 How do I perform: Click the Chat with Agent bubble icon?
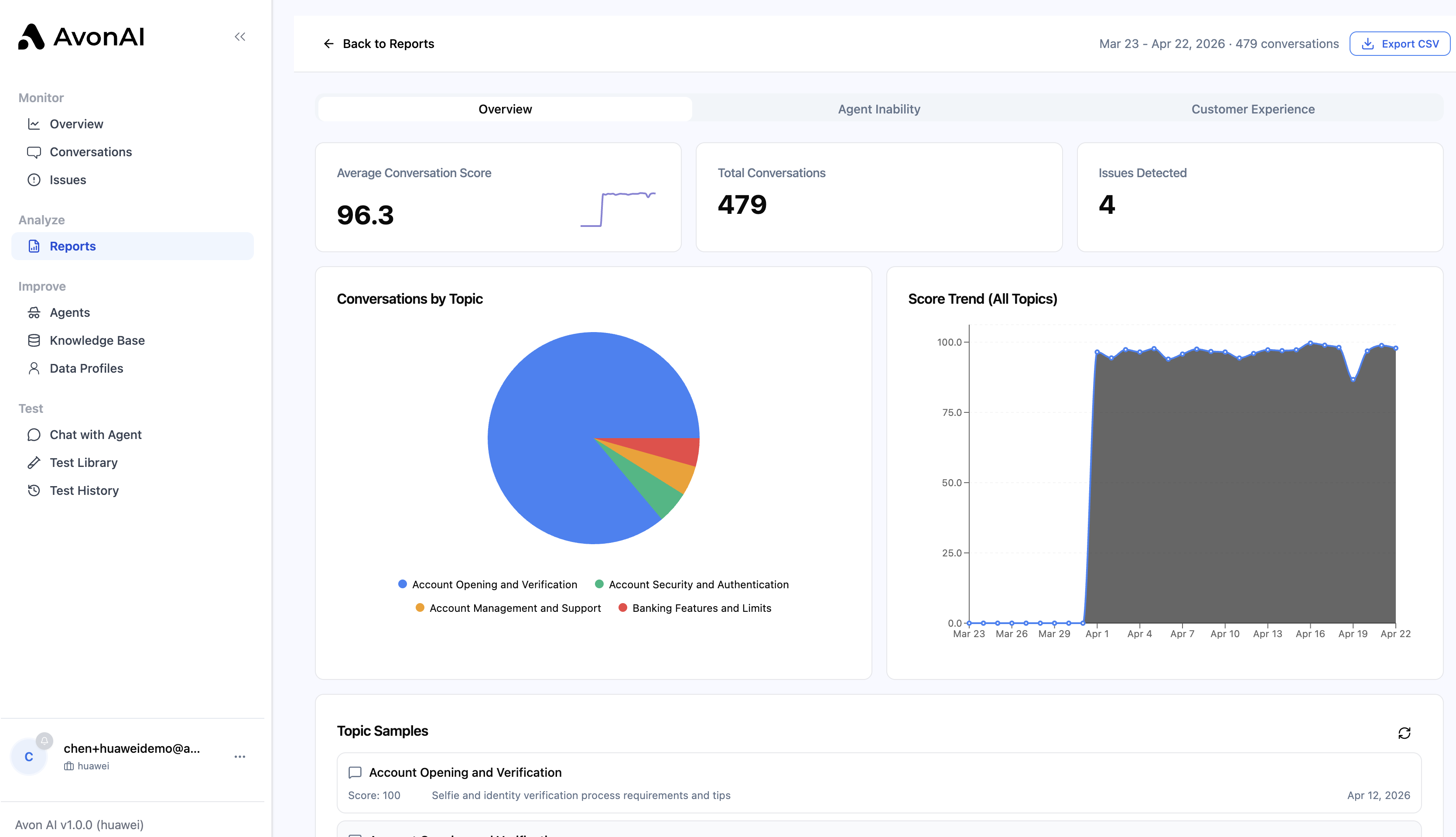coord(34,435)
